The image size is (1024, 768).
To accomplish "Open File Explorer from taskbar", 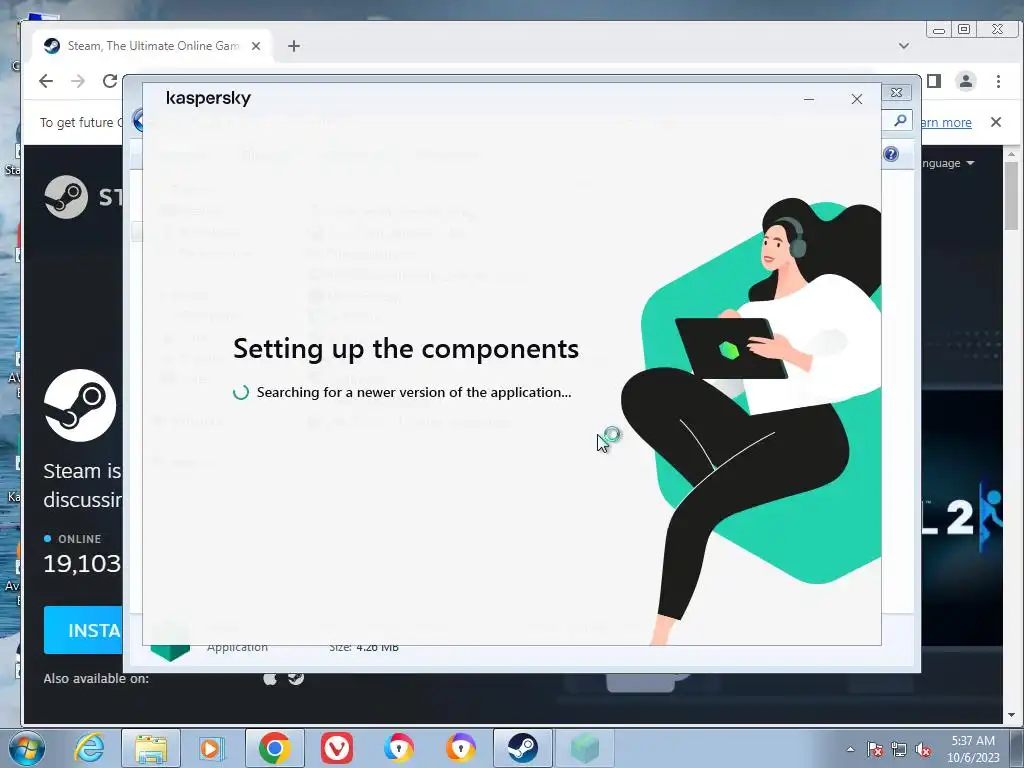I will (151, 748).
